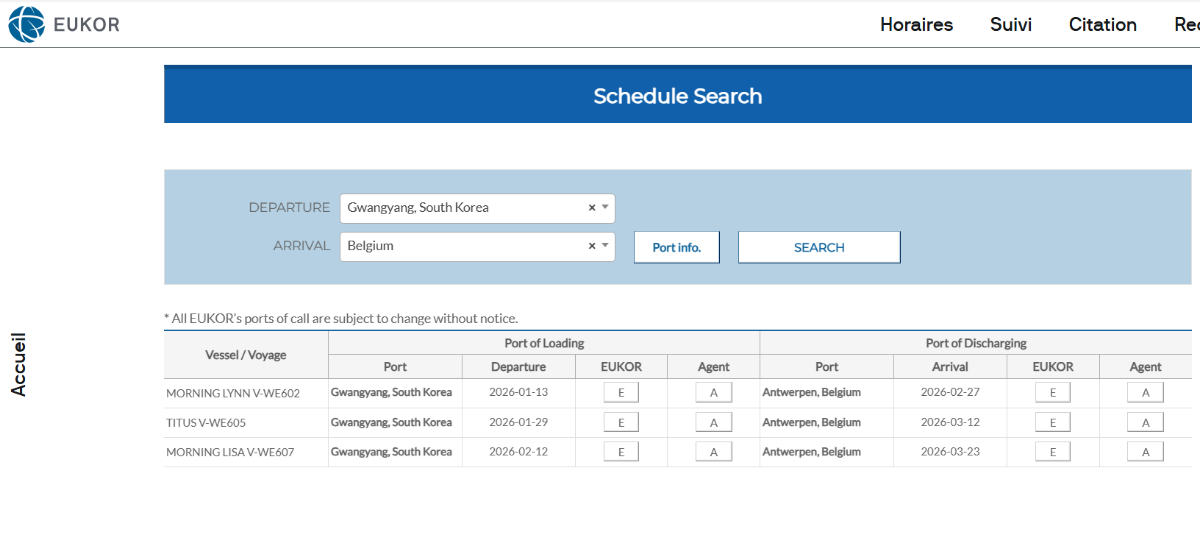This screenshot has width=1200, height=543.
Task: Select the Citation menu item
Action: point(1102,25)
